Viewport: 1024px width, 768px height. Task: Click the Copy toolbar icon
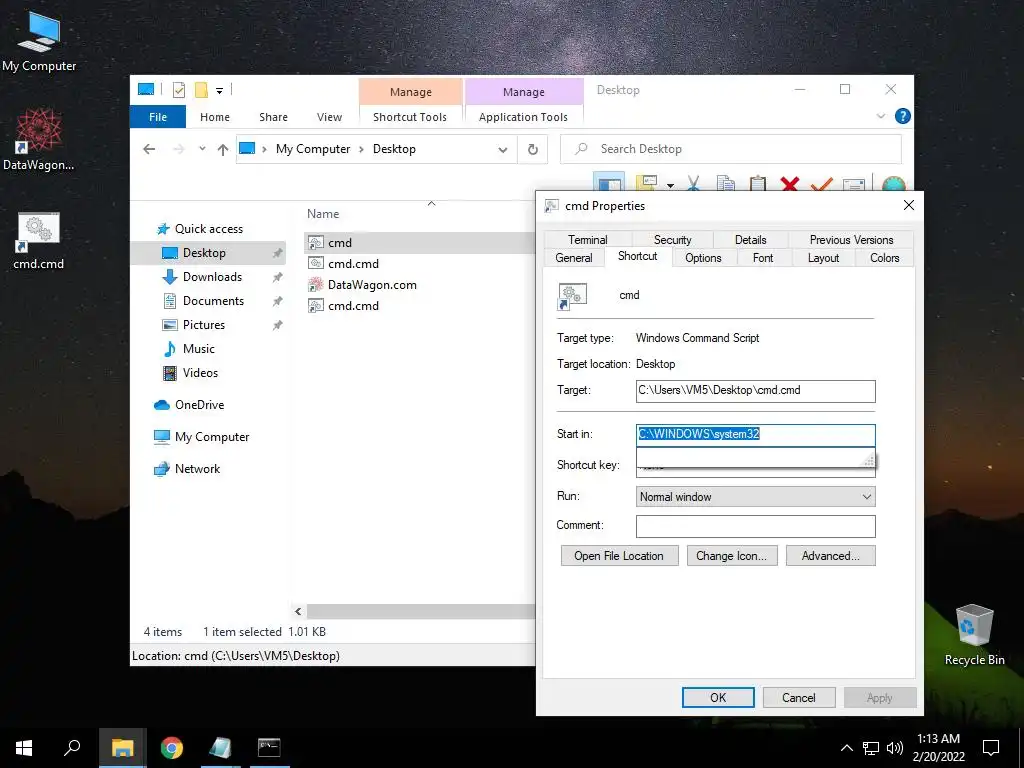726,184
